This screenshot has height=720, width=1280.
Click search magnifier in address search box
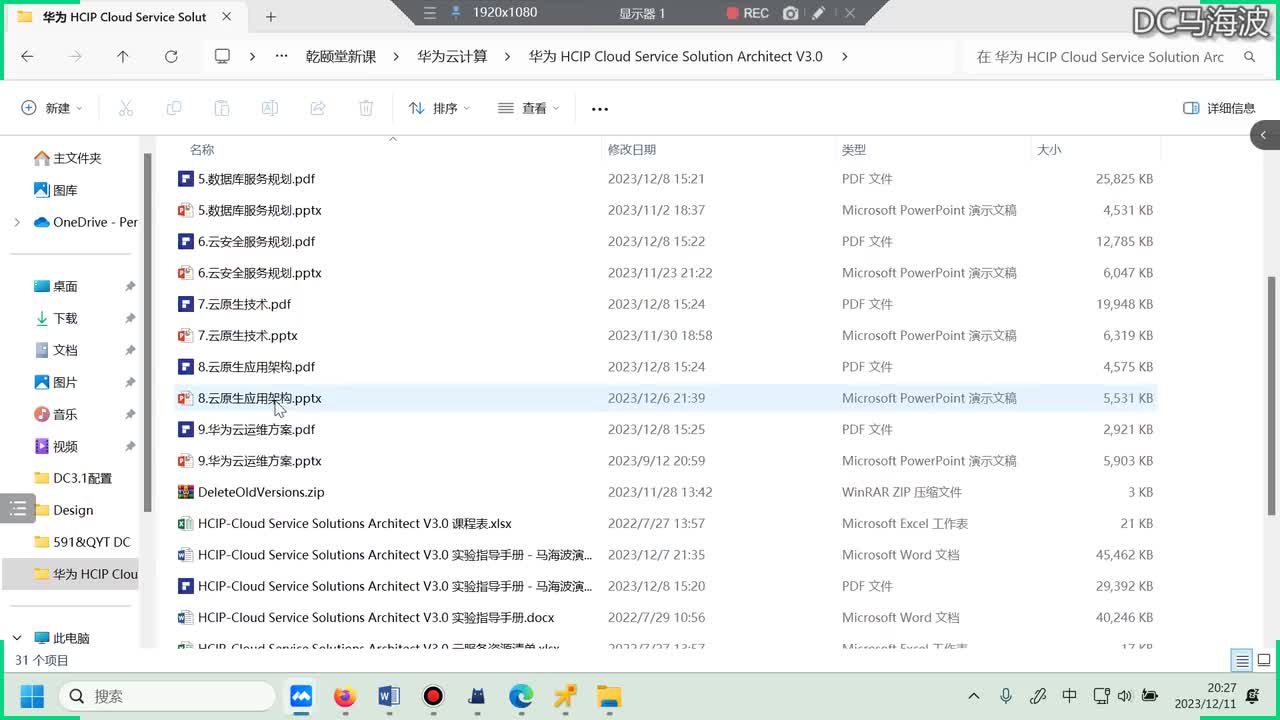[1249, 57]
